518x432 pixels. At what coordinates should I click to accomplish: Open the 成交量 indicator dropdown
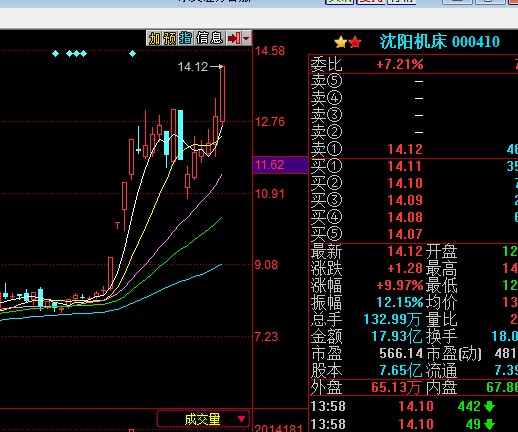(x=203, y=419)
